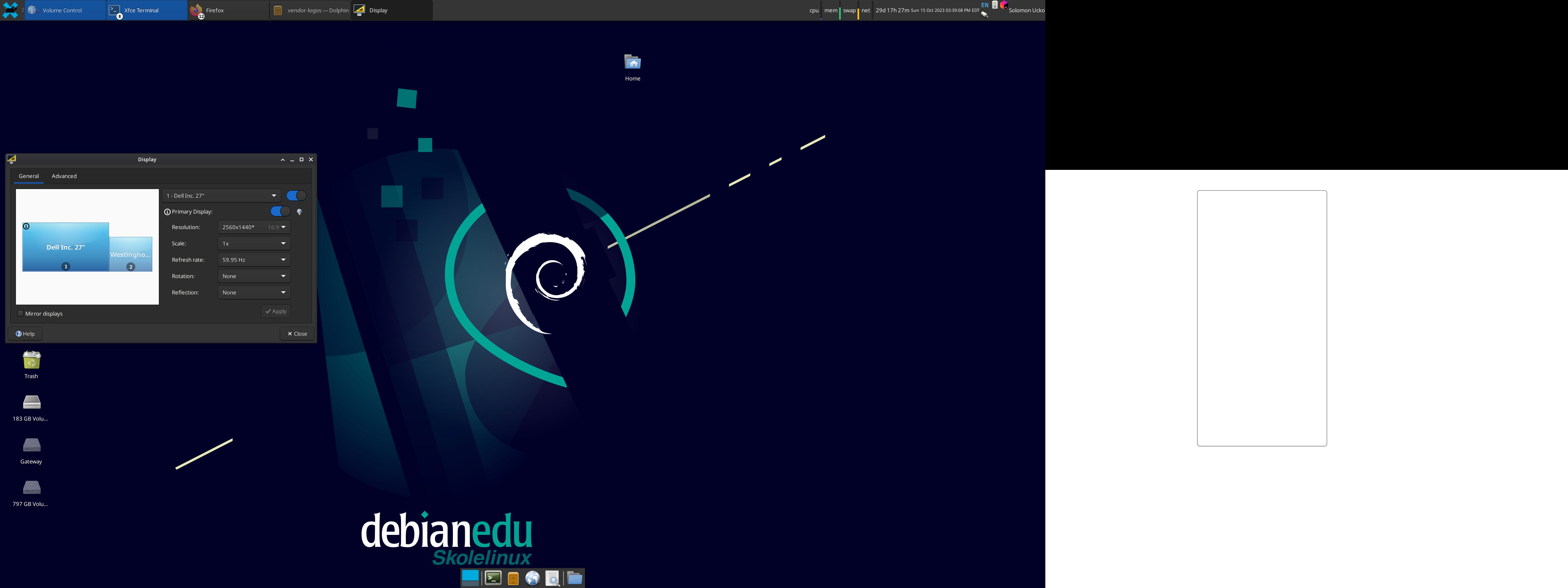Switch to Firefox in the taskbar

[x=229, y=10]
